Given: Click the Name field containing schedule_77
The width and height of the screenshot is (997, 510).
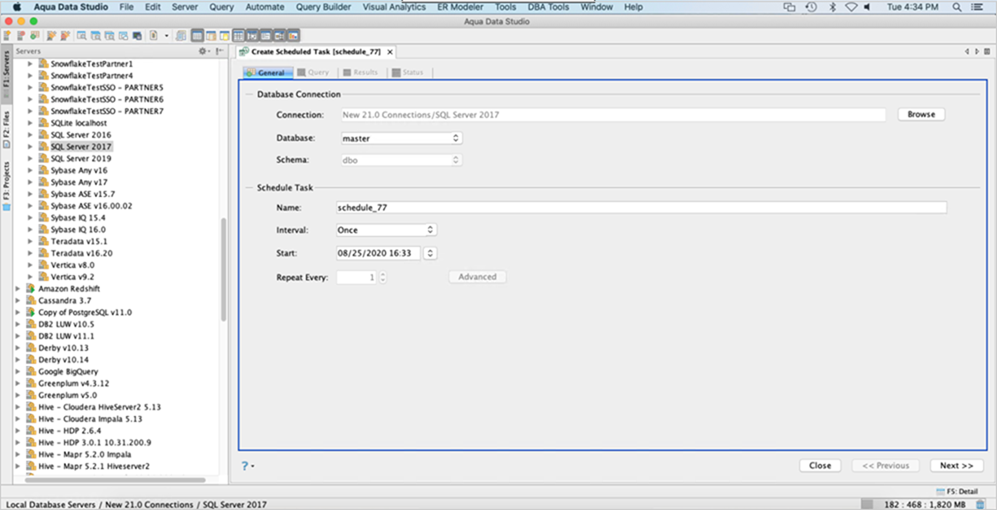Looking at the screenshot, I should click(x=641, y=207).
